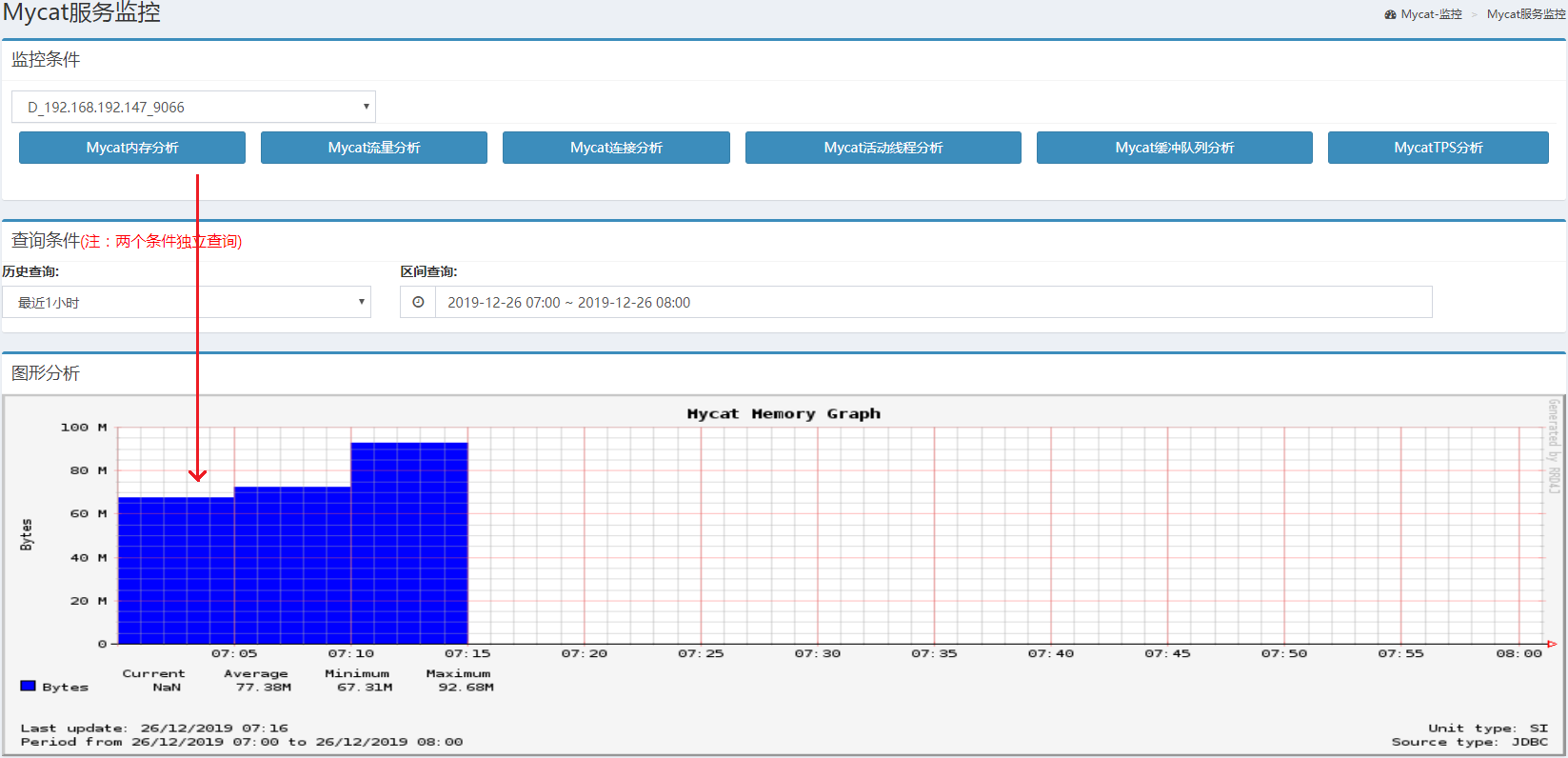Click the 图形分析 panel heading
The image size is (1568, 758).
click(x=46, y=372)
